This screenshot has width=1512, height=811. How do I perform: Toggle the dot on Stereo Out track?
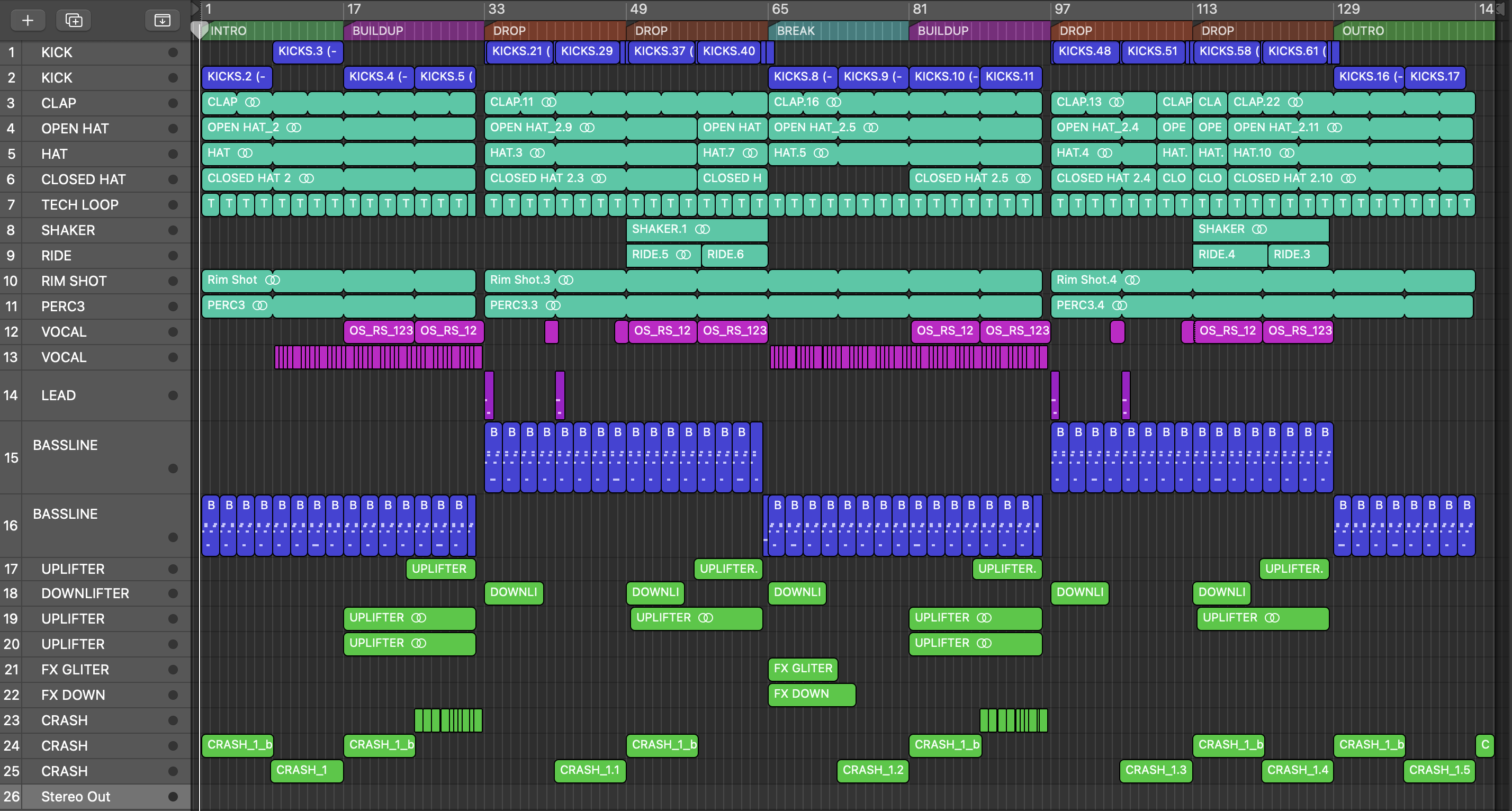[x=173, y=796]
